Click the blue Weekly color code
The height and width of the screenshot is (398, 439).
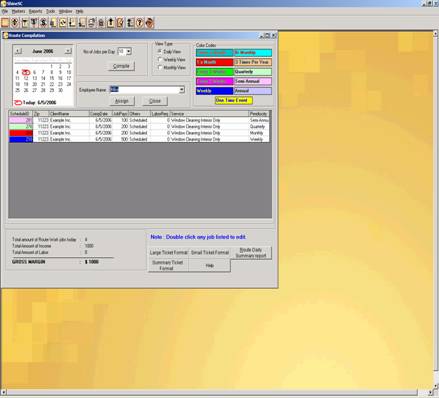point(214,91)
